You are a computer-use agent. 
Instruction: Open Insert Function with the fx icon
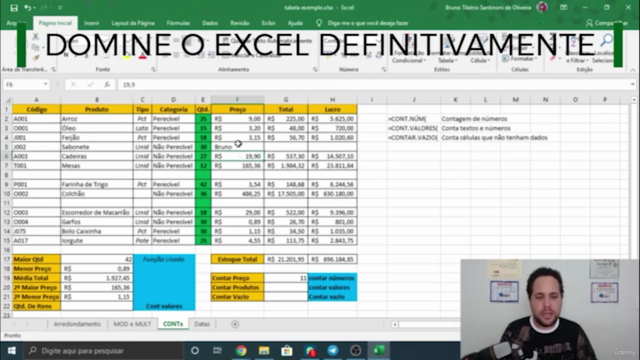point(107,84)
